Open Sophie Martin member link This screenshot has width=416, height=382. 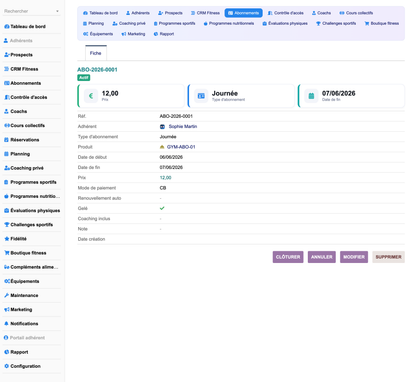[183, 126]
